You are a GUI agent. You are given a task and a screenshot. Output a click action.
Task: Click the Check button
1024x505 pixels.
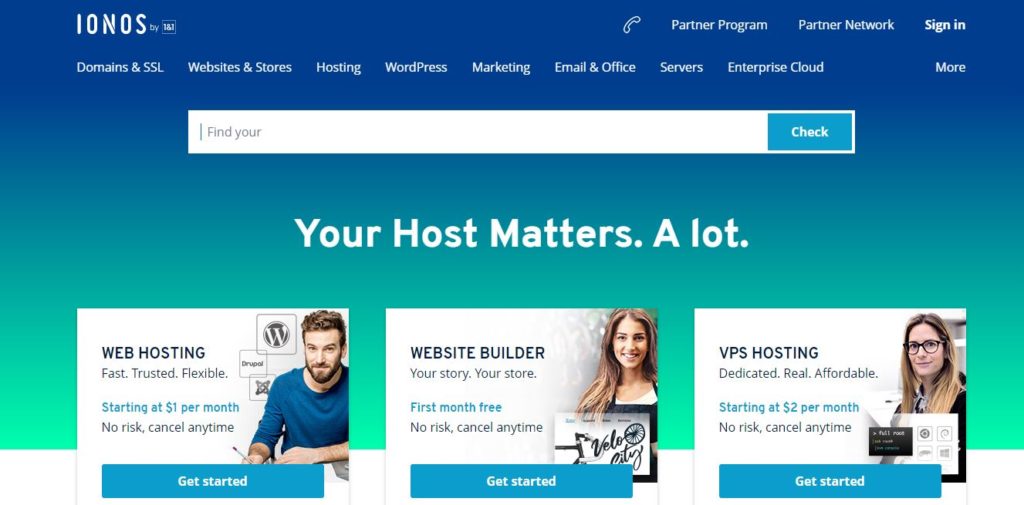point(810,132)
